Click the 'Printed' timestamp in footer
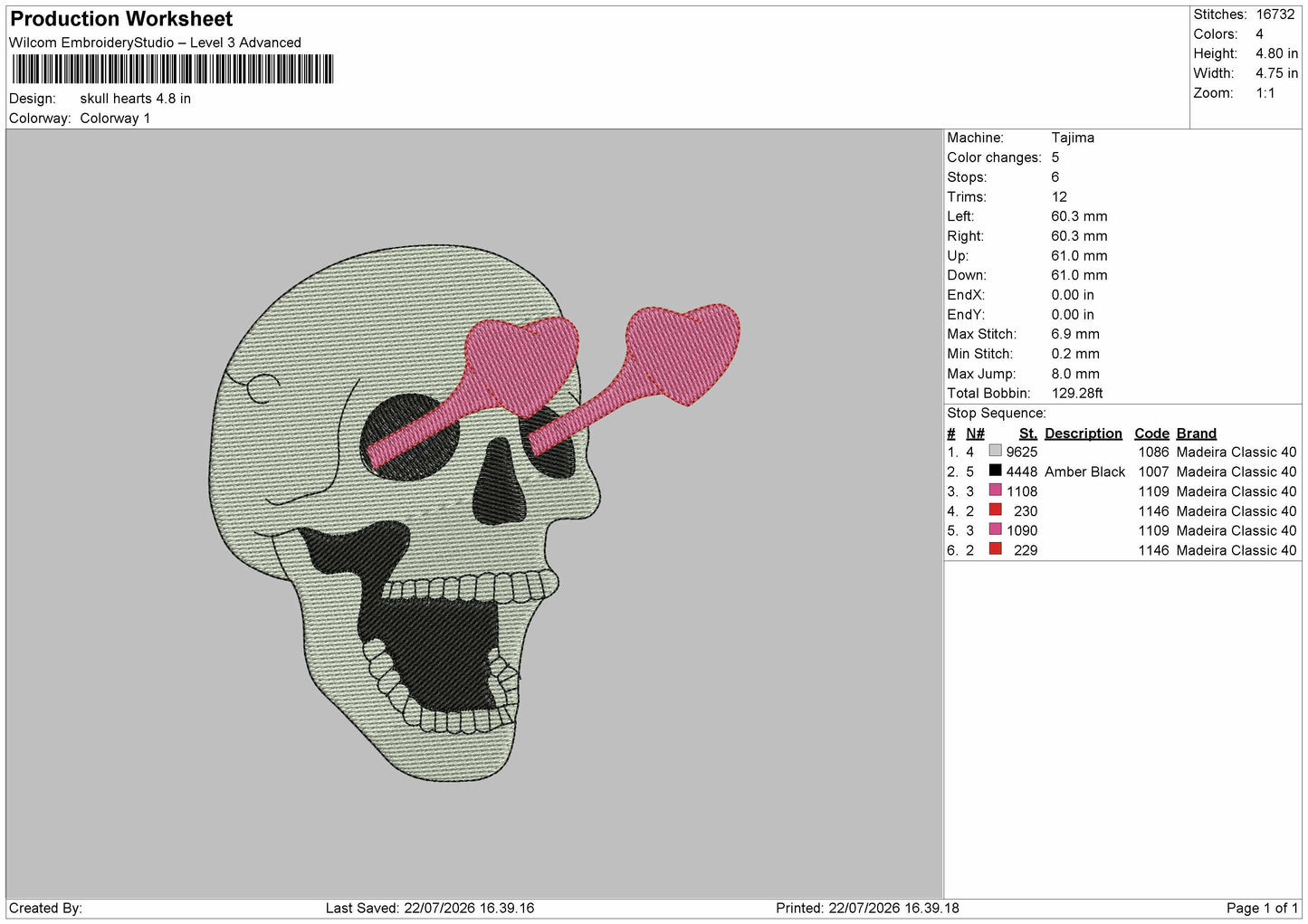 pyautogui.click(x=867, y=908)
